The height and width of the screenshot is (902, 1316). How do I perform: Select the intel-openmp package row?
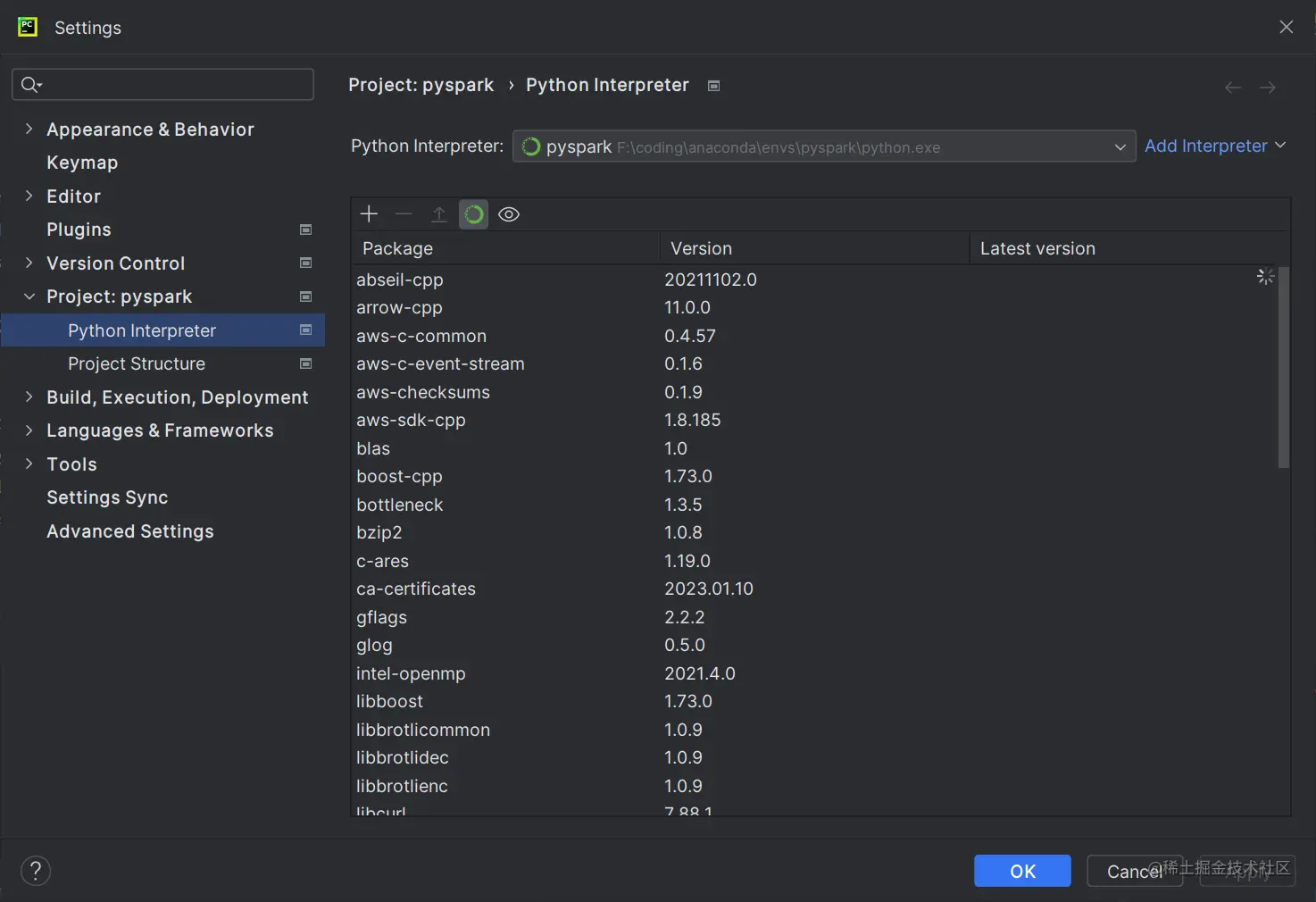(x=815, y=673)
